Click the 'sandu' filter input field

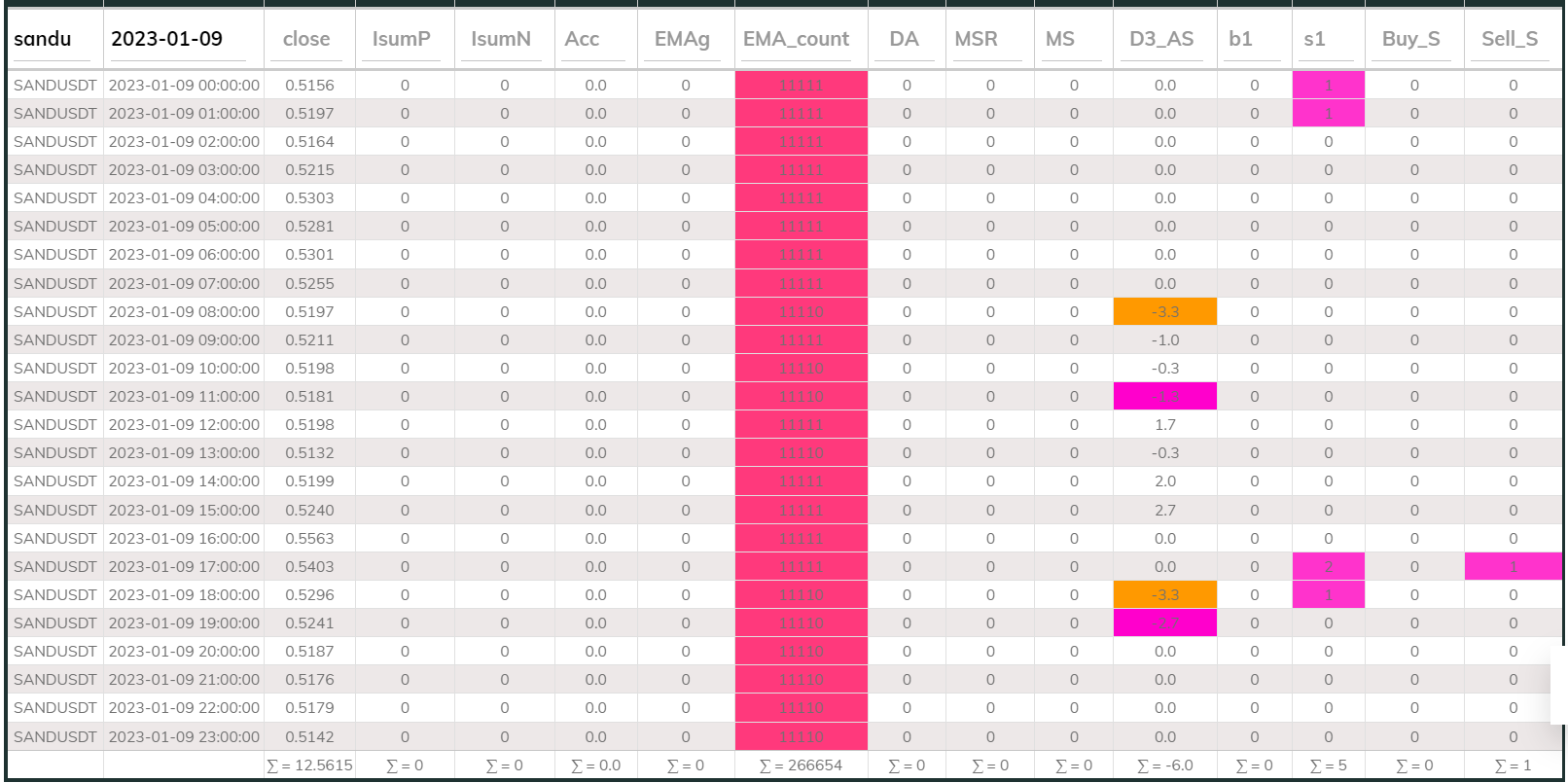coord(54,40)
